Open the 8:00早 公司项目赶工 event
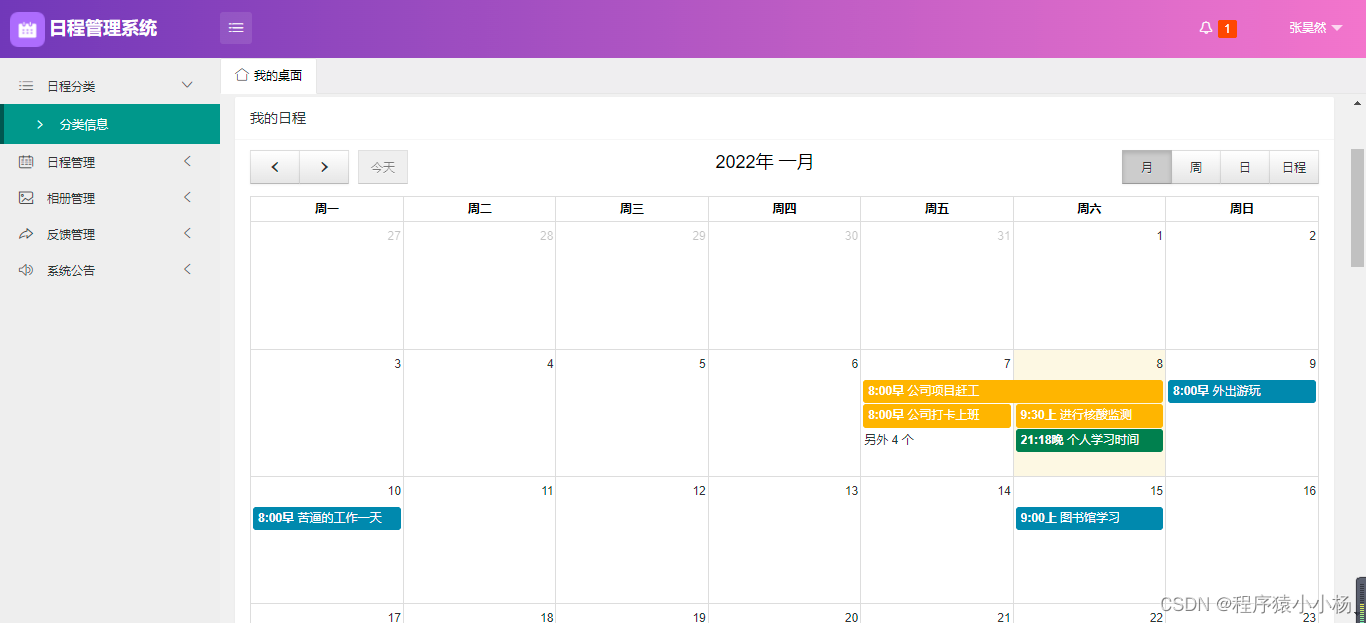Screen dimensions: 1366x623 click(1013, 391)
